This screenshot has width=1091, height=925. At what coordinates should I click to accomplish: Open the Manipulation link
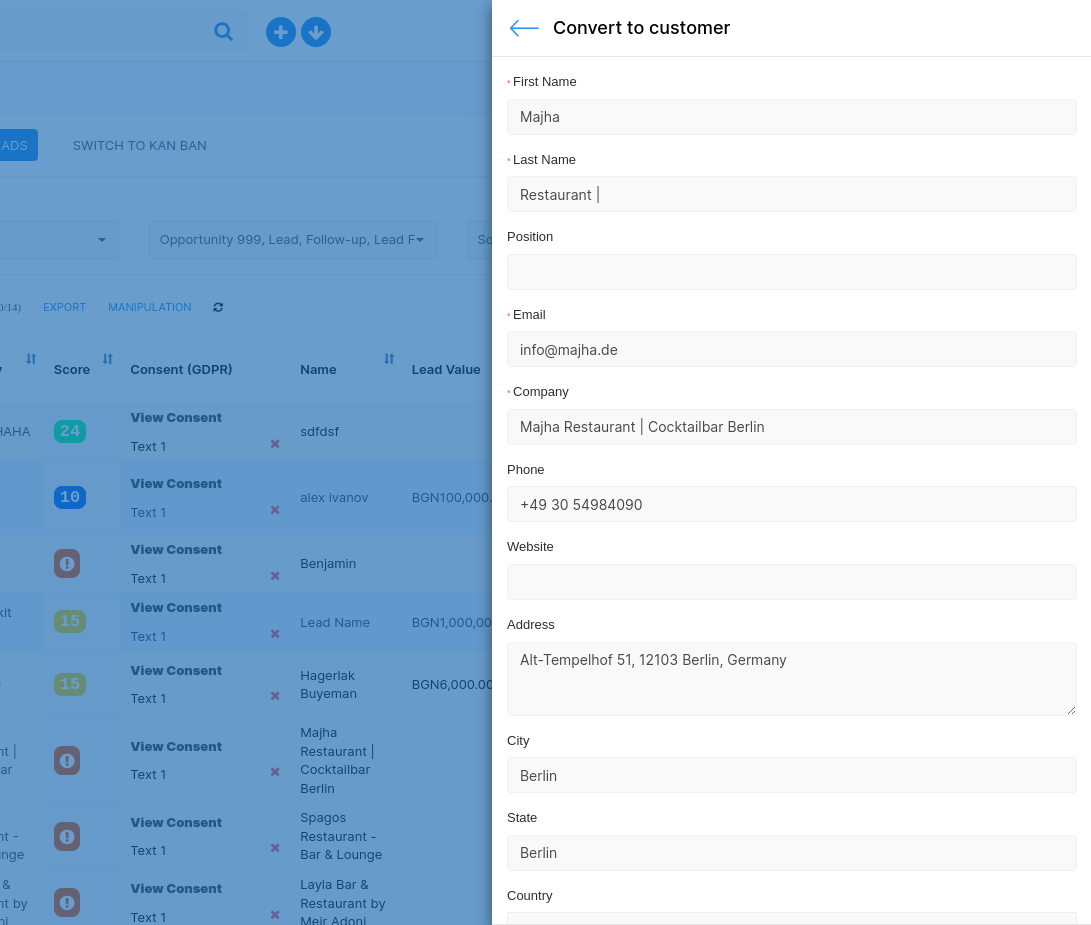coord(150,307)
